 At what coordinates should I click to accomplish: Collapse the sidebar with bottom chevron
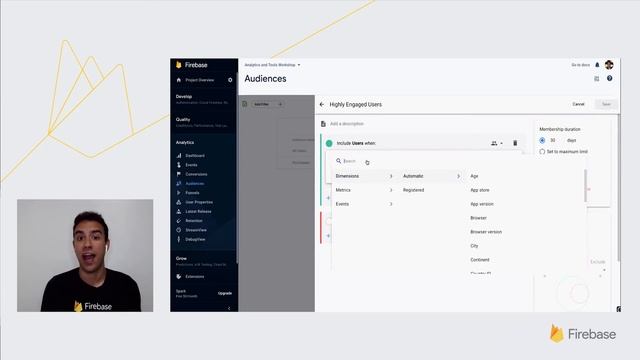(229, 308)
